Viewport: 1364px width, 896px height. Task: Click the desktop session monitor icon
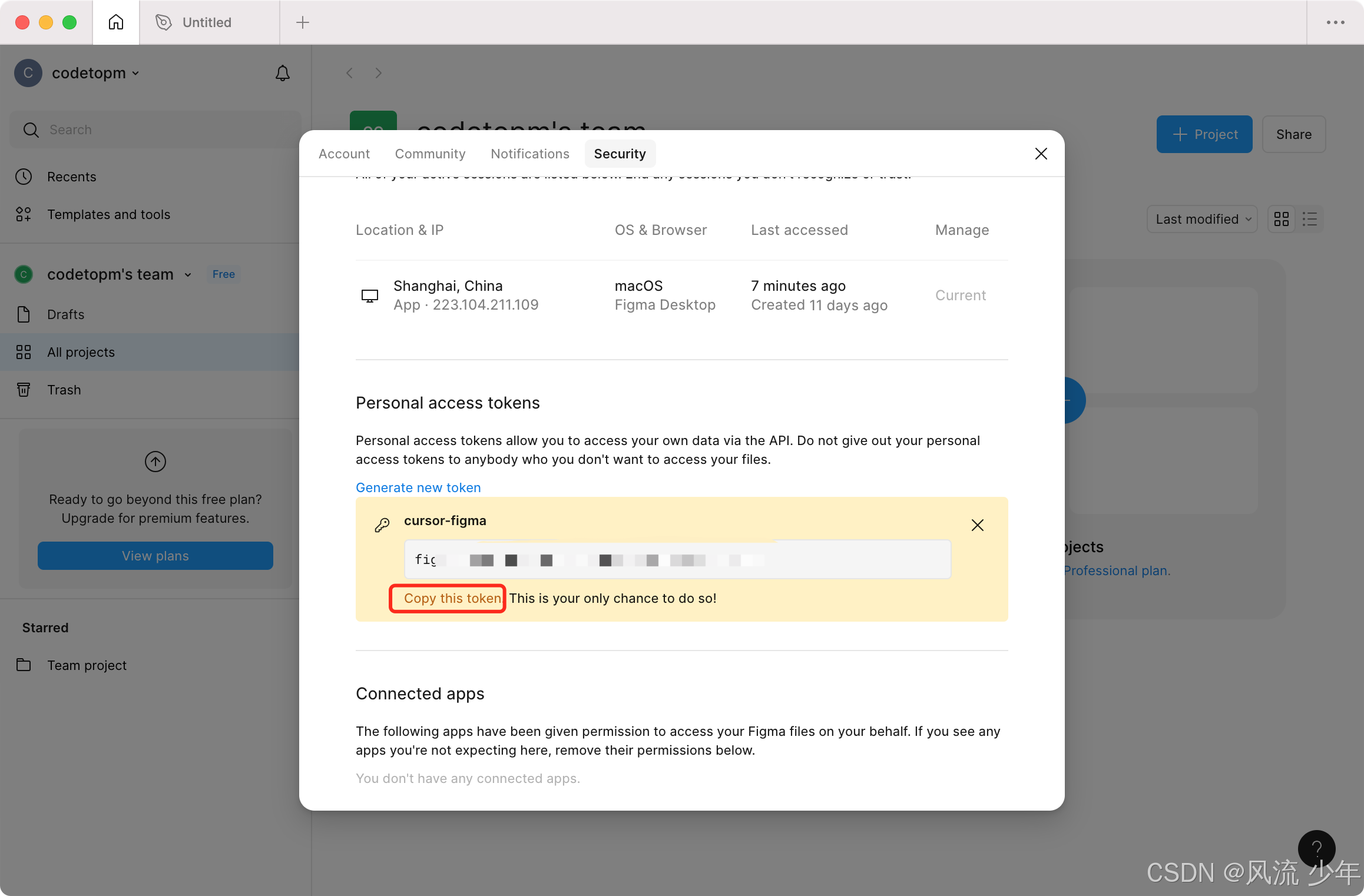click(x=370, y=296)
